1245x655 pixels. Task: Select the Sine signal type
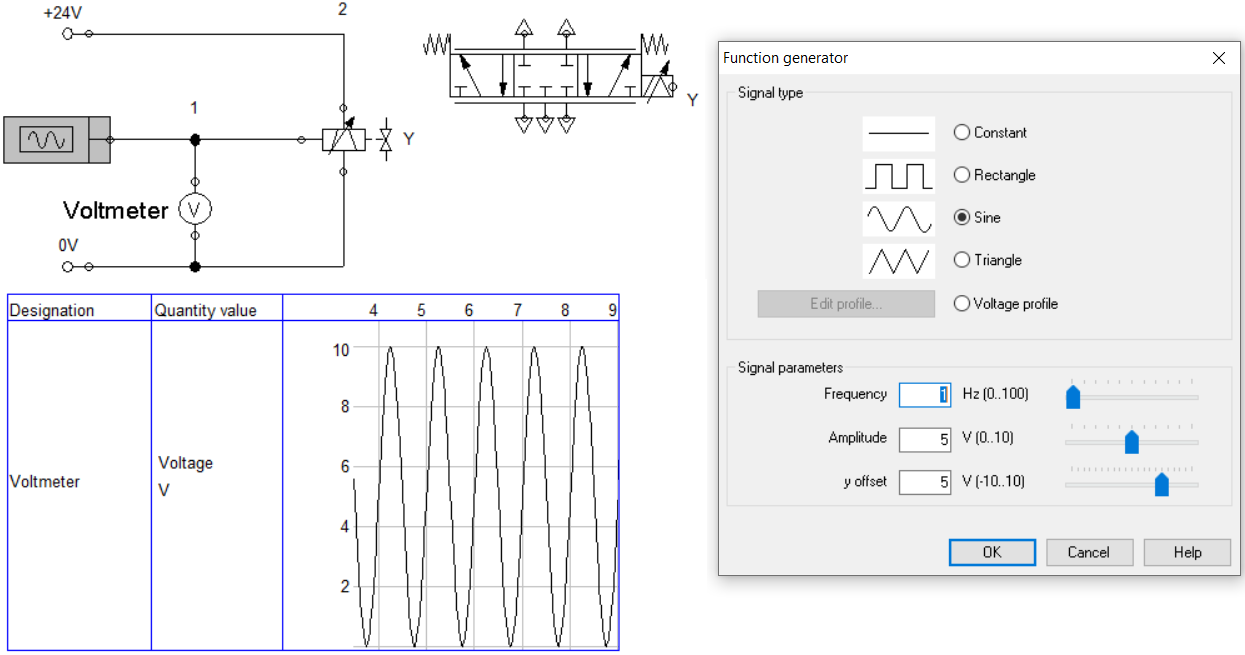tap(962, 217)
